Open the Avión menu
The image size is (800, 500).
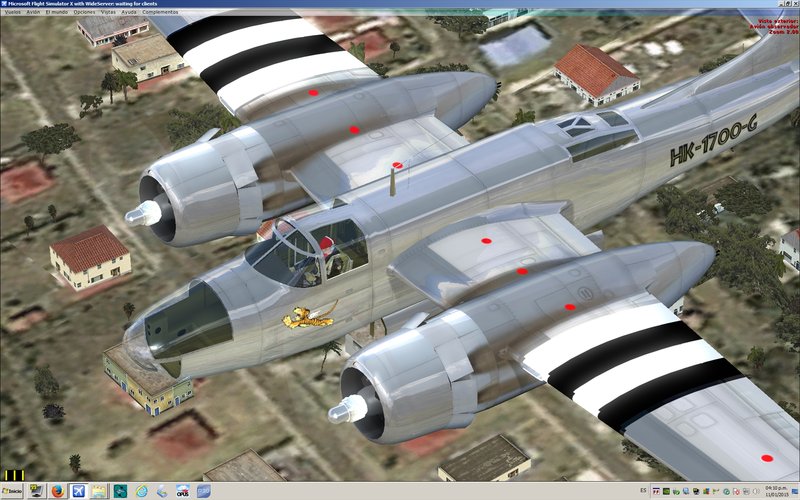tap(35, 13)
